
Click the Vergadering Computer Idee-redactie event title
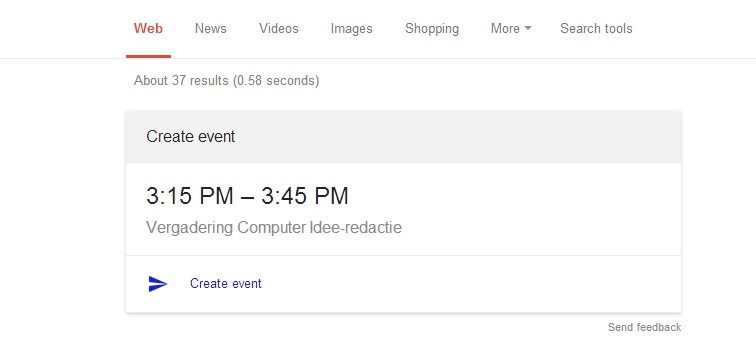pos(274,227)
